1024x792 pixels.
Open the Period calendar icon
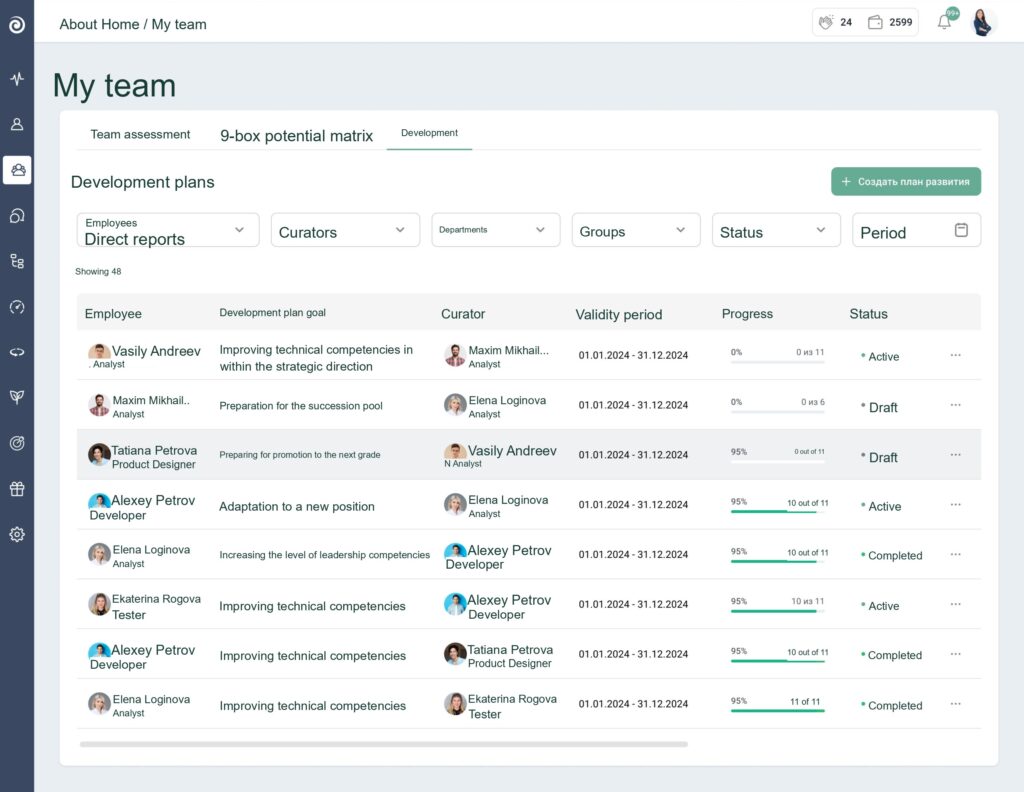(x=961, y=230)
